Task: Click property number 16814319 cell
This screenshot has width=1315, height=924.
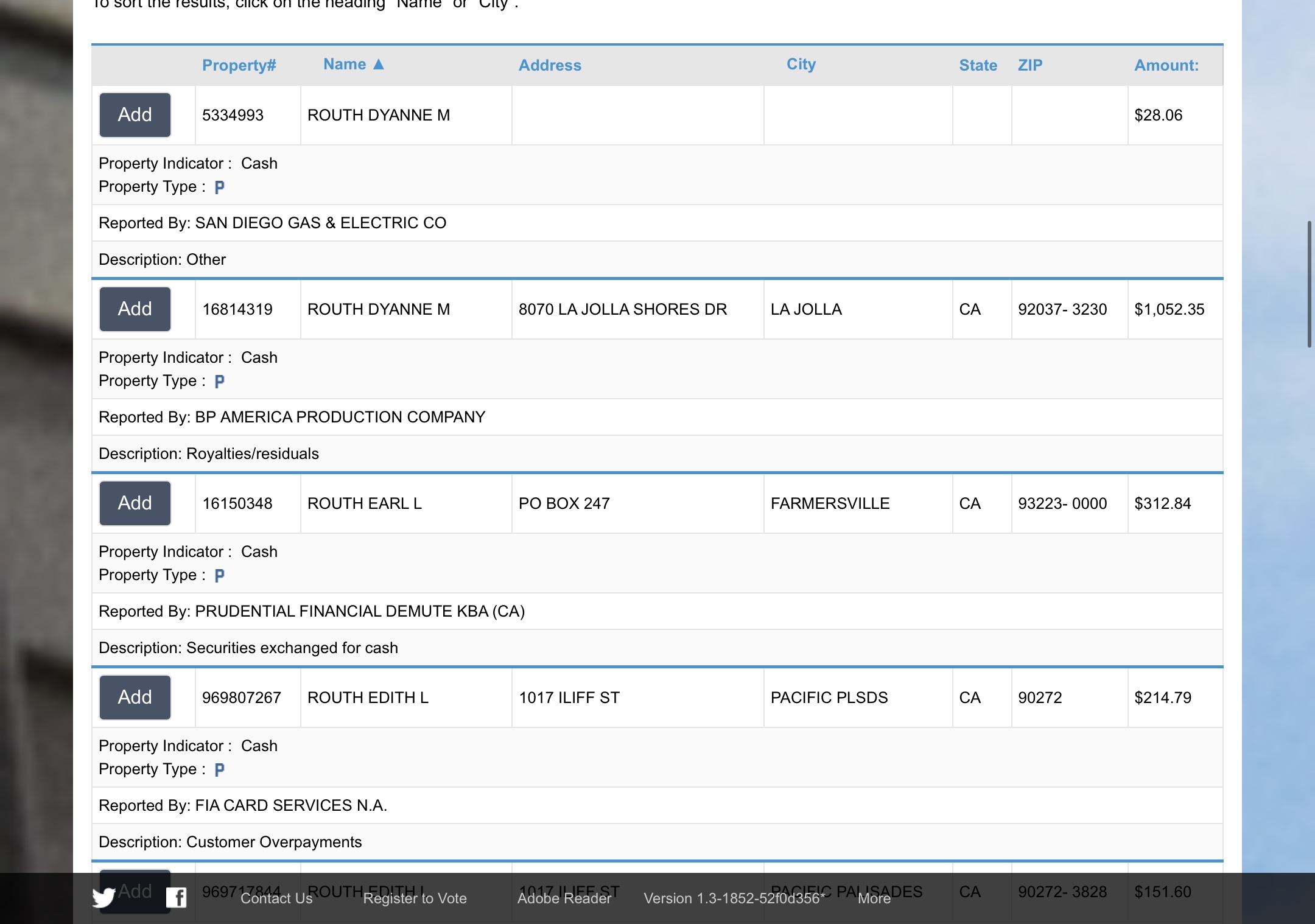Action: 248,309
